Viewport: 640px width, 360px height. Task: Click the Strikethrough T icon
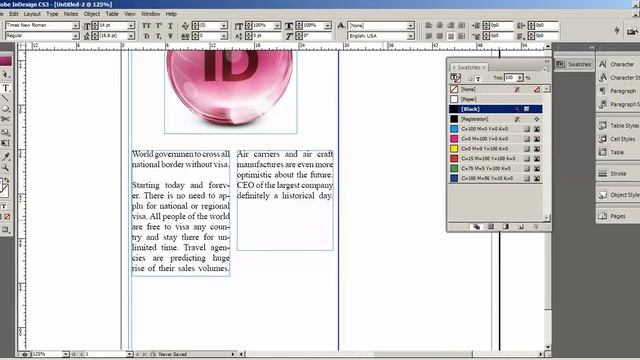coord(170,36)
